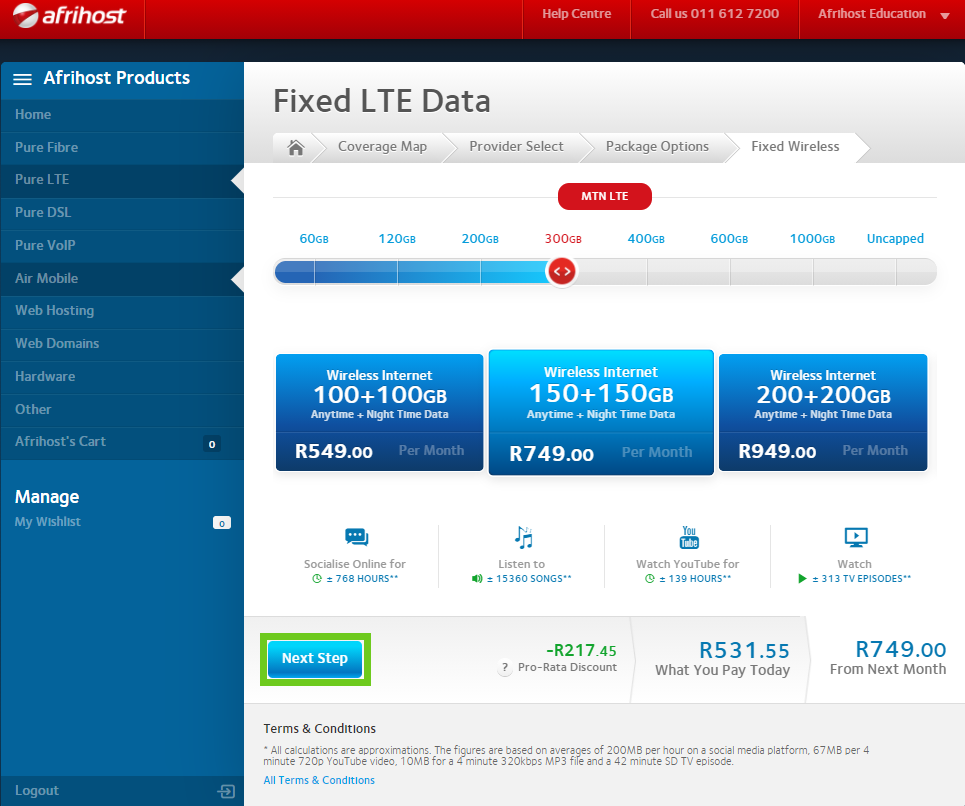
Task: Go to Package Options breadcrumb step
Action: point(657,147)
